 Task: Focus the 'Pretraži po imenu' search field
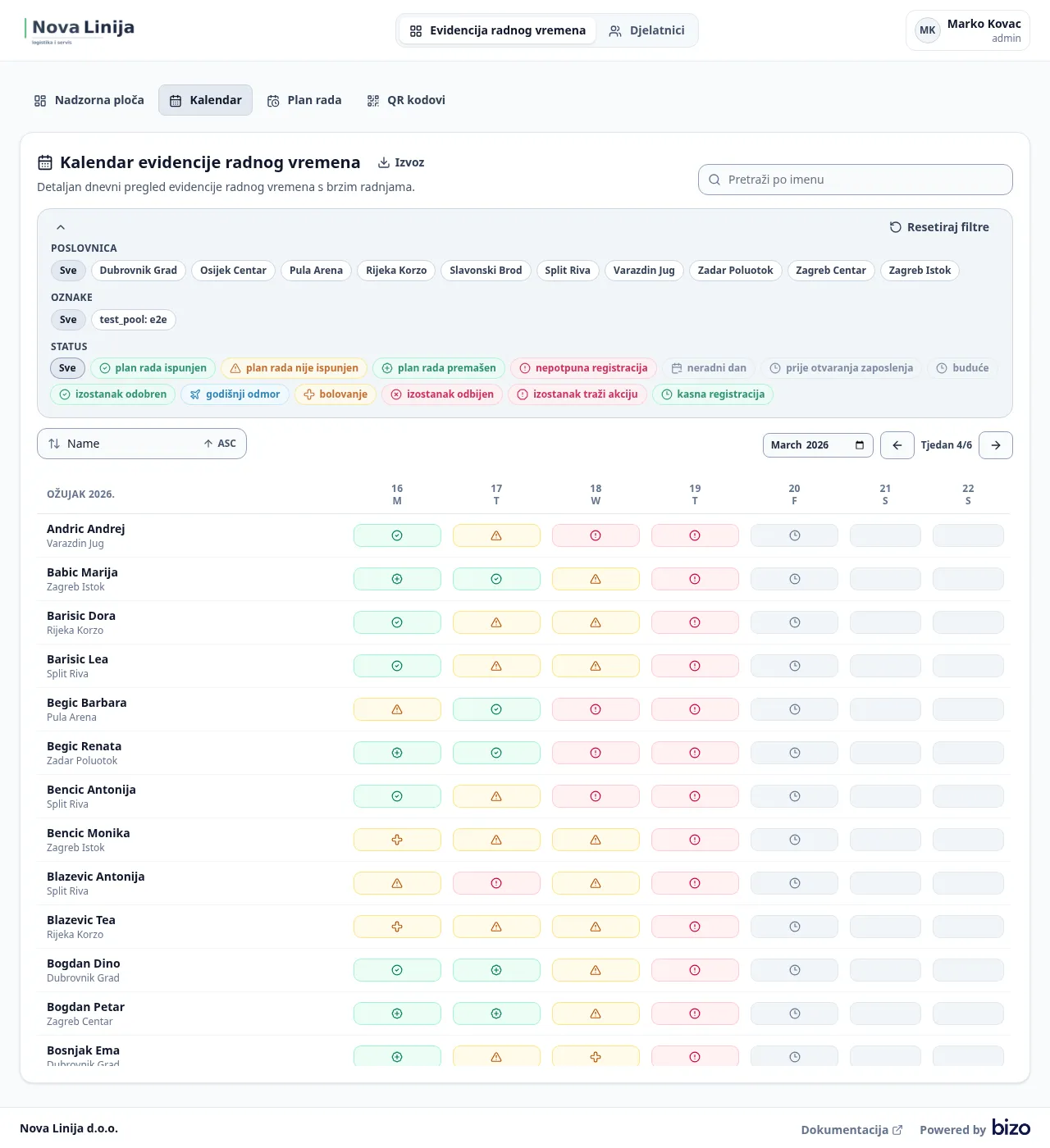[856, 180]
